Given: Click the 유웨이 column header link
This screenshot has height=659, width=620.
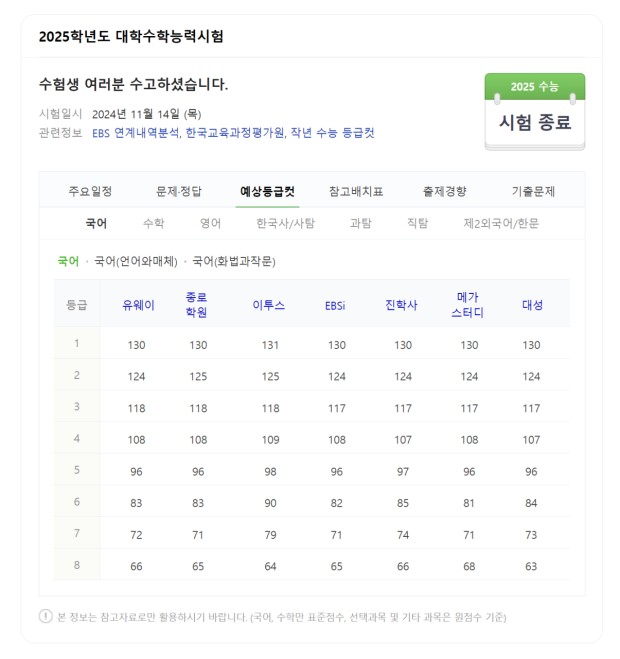Looking at the screenshot, I should (x=137, y=305).
